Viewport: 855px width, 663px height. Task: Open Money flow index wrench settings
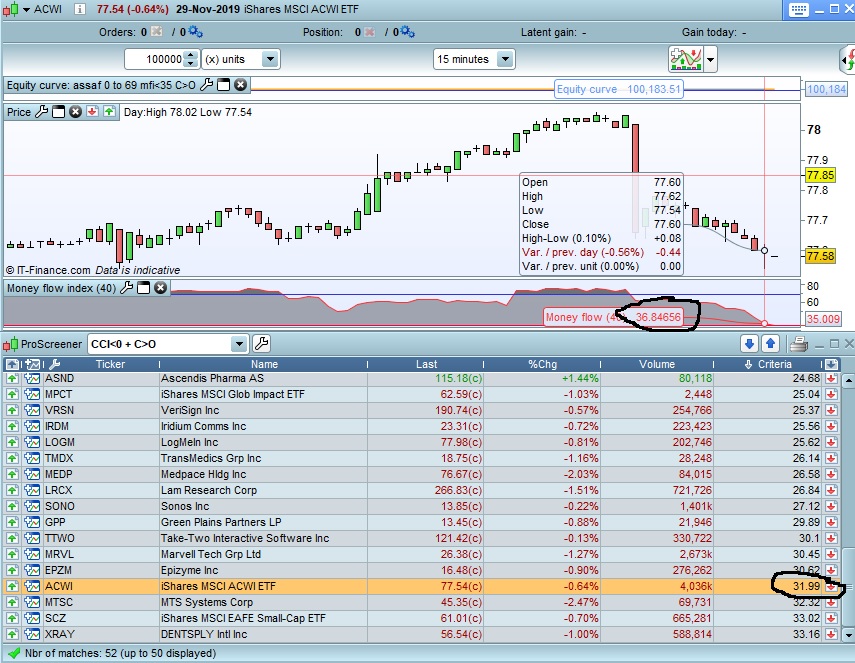tap(127, 288)
